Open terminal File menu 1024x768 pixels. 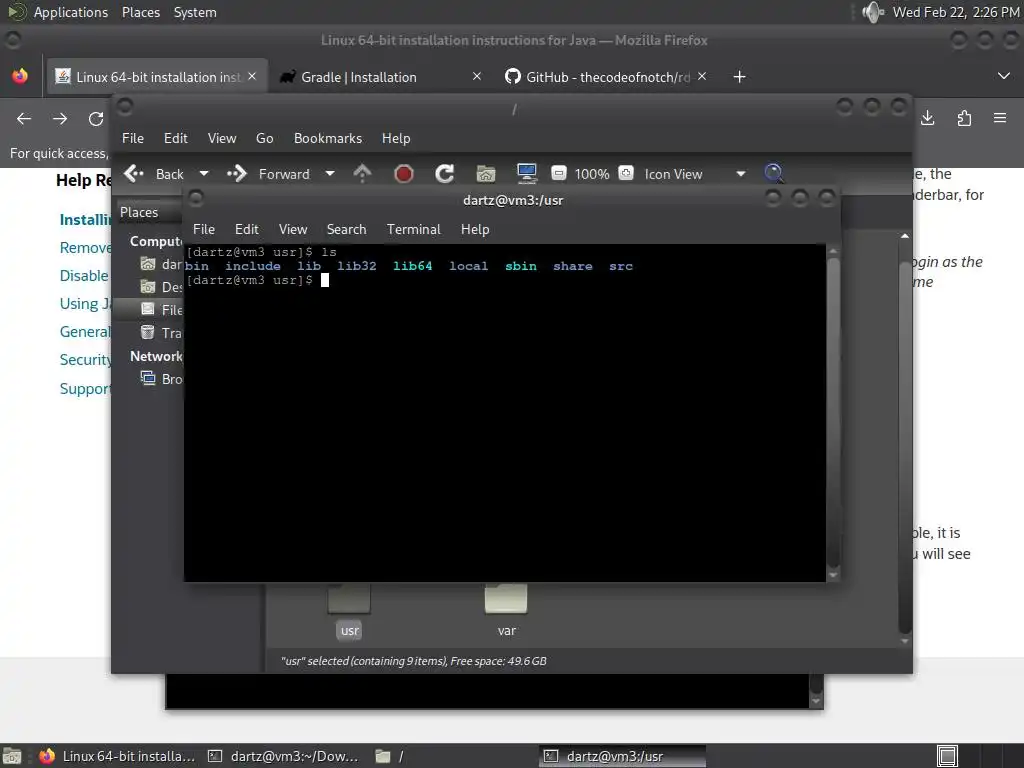click(204, 229)
